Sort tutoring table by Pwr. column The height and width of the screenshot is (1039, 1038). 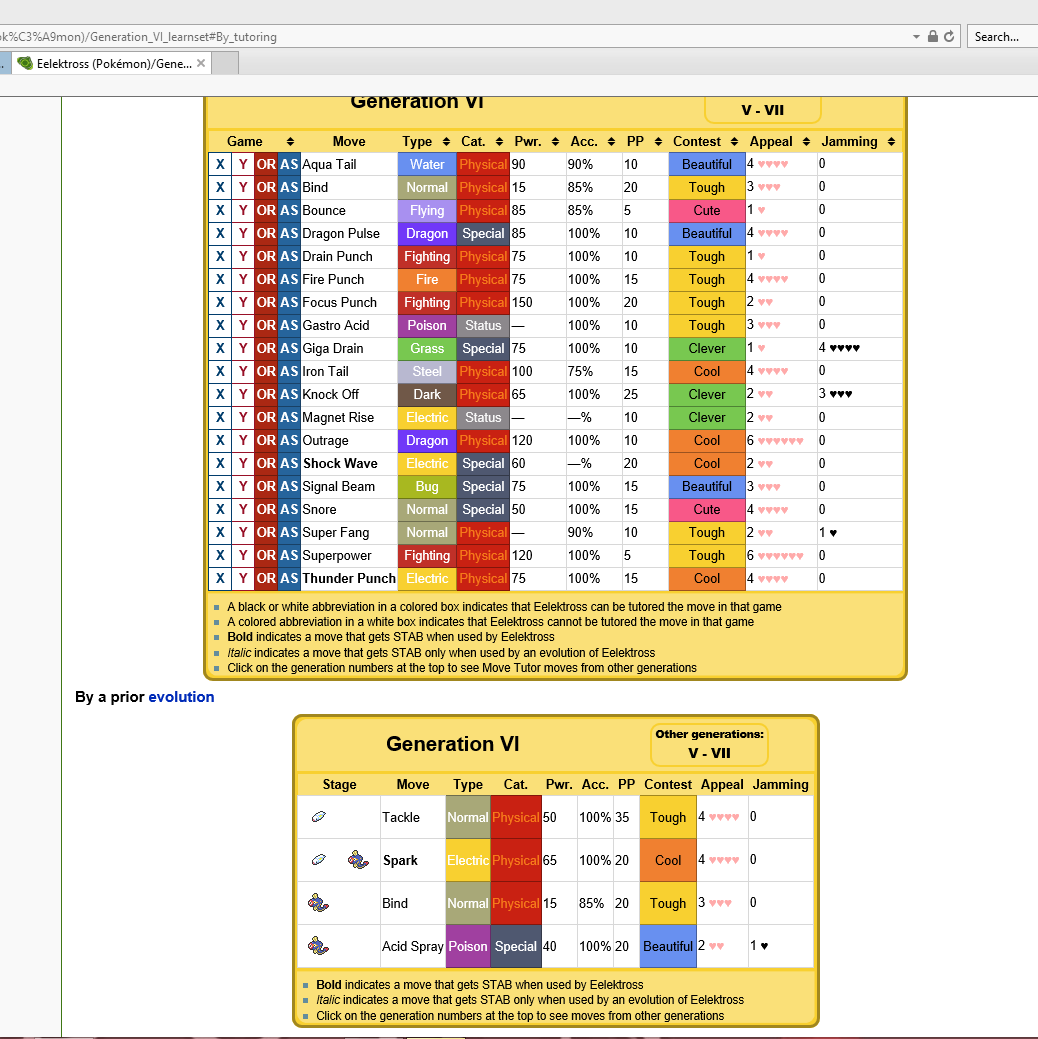(555, 142)
